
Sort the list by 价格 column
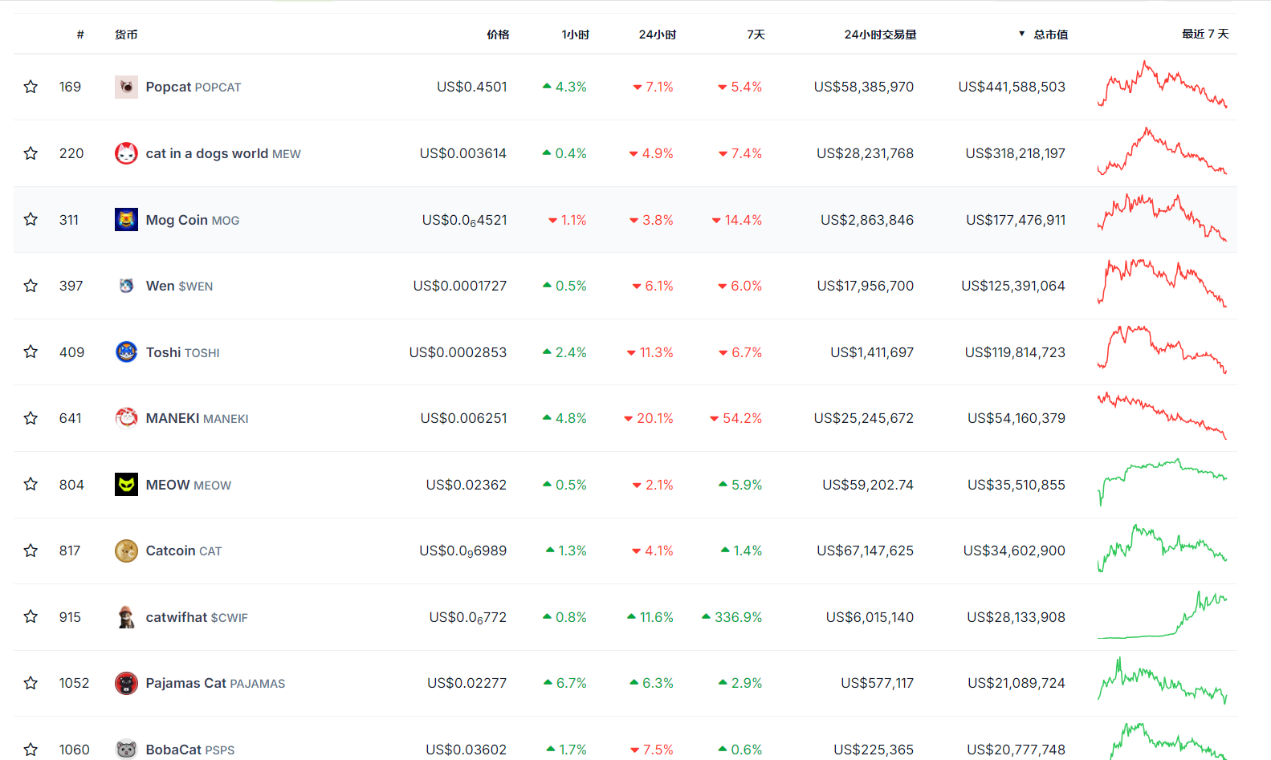[497, 34]
